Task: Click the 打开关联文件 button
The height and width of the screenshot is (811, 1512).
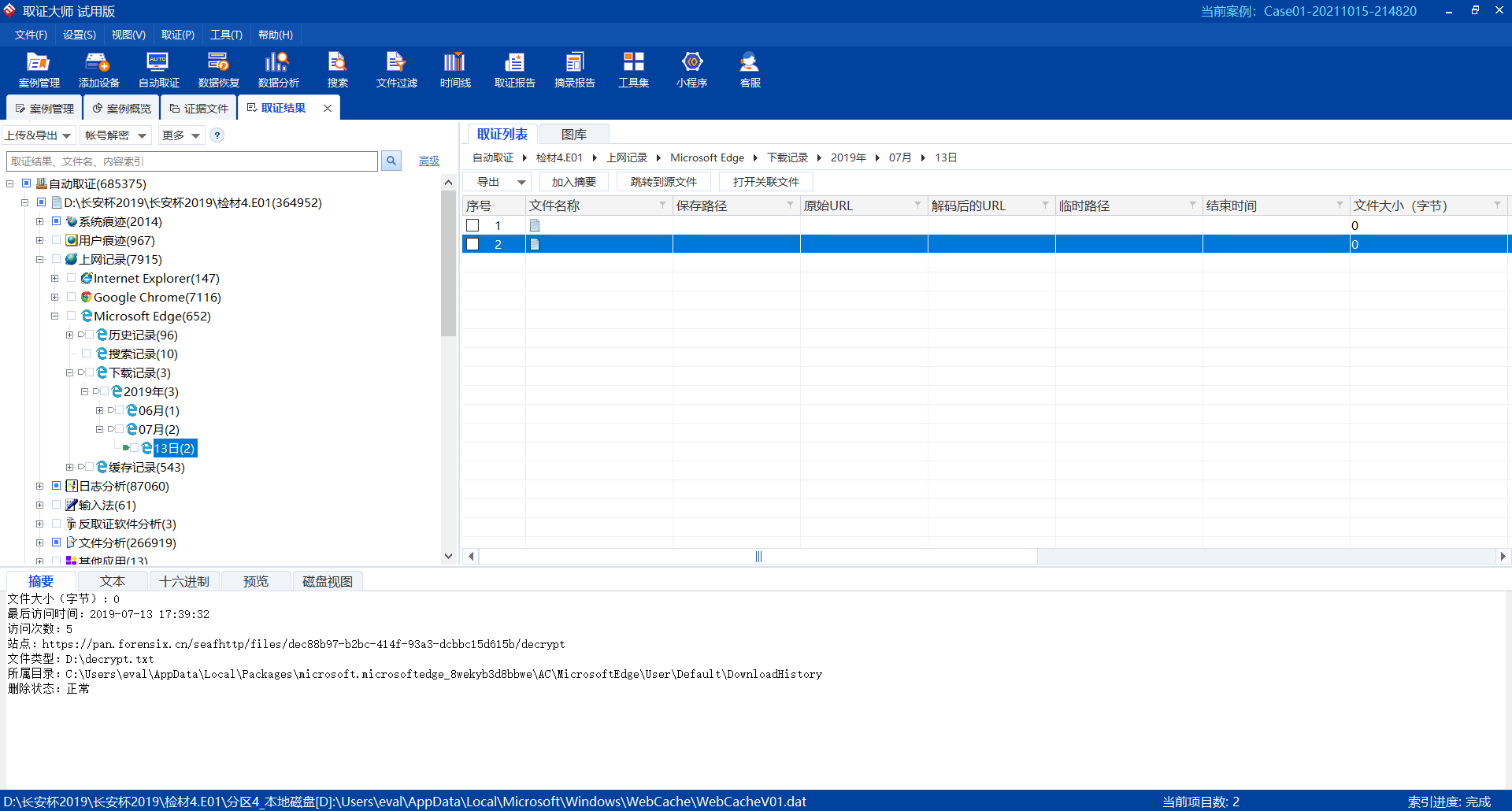Action: 765,182
